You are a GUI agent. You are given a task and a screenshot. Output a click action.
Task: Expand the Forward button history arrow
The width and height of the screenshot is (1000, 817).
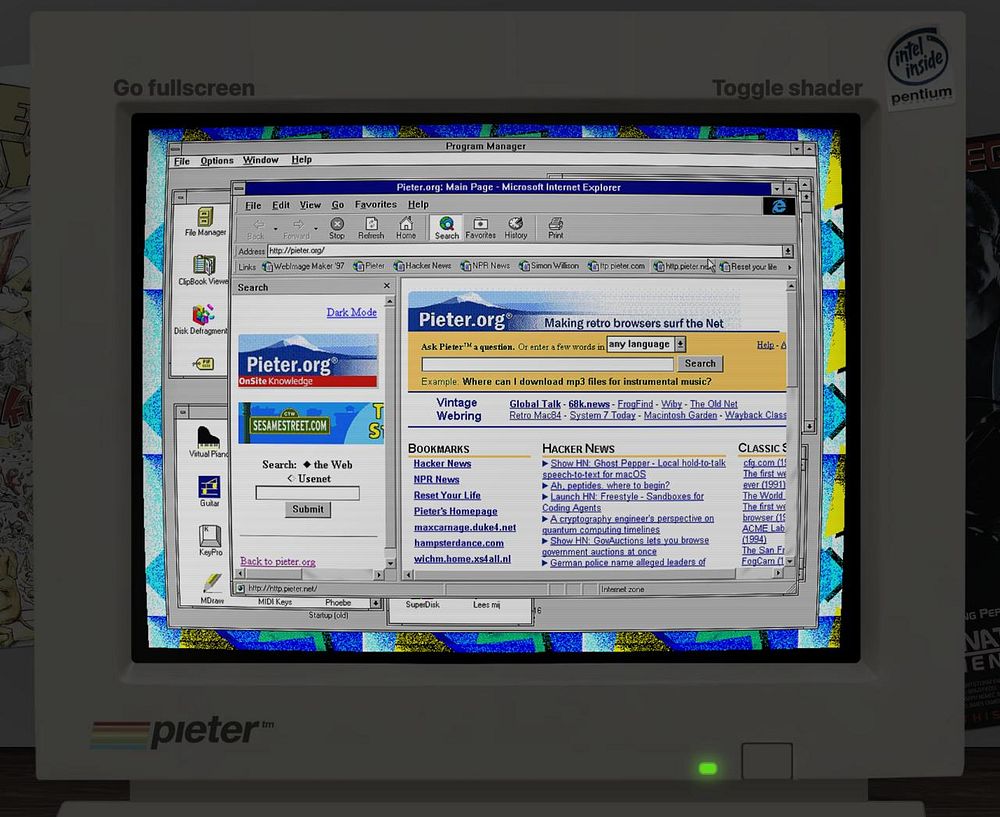click(x=316, y=228)
